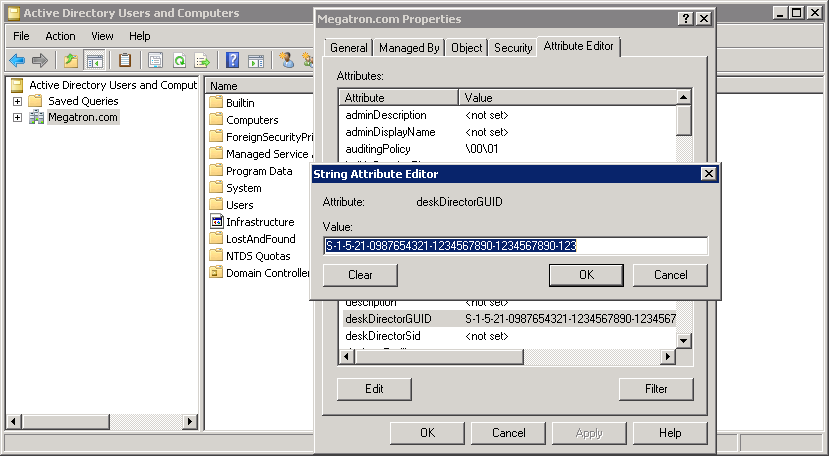Switch to the Security tab
The image size is (829, 456).
513,48
